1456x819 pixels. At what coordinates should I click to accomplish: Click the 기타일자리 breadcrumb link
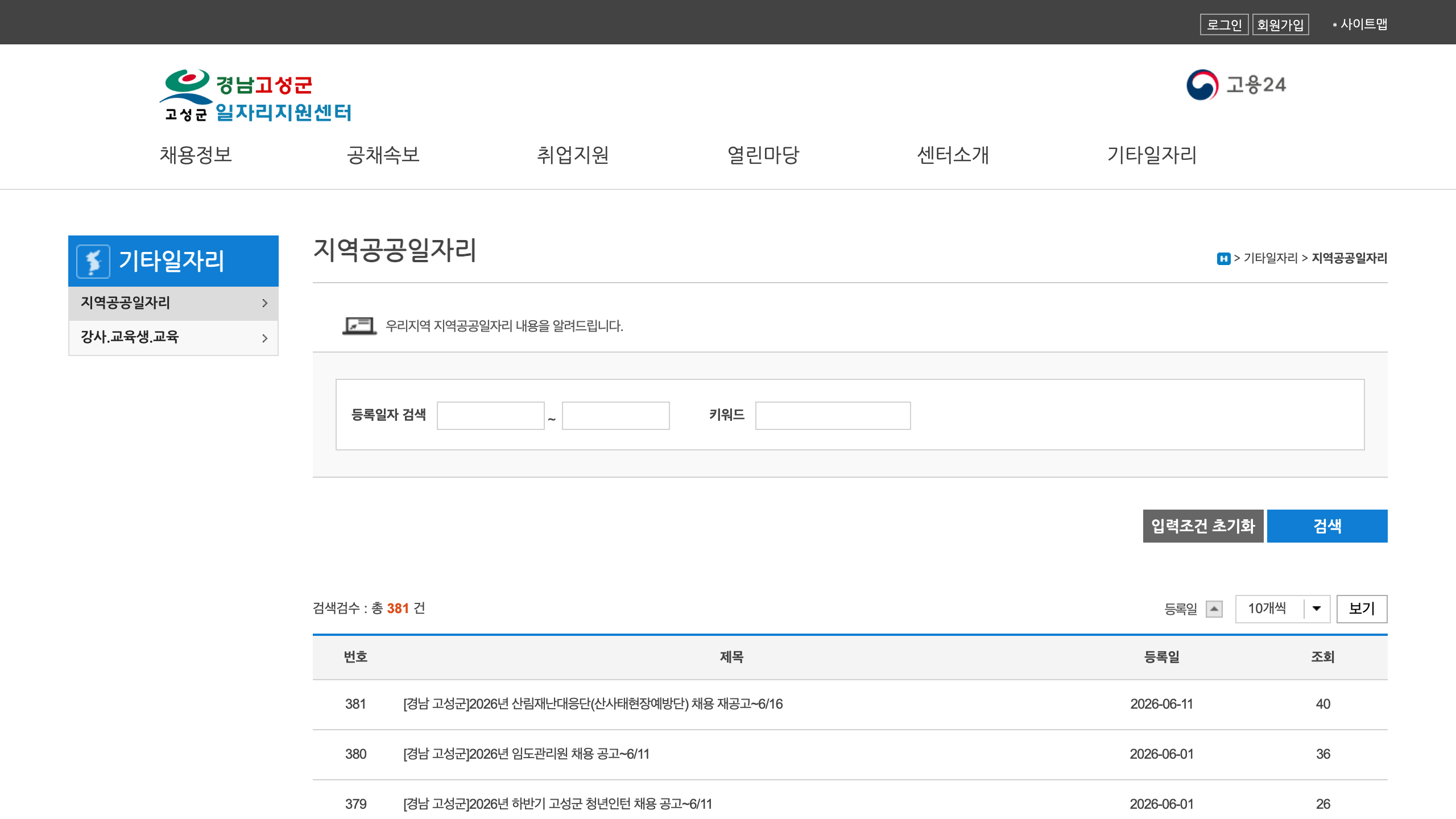(1271, 258)
